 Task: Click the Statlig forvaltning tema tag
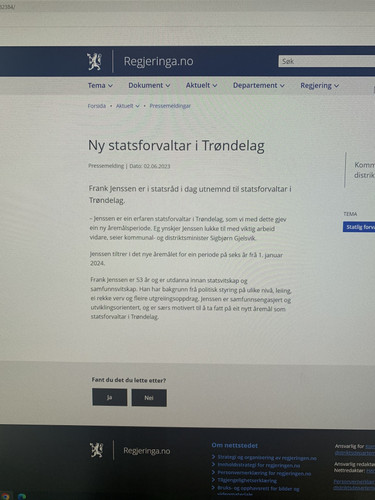pyautogui.click(x=359, y=227)
